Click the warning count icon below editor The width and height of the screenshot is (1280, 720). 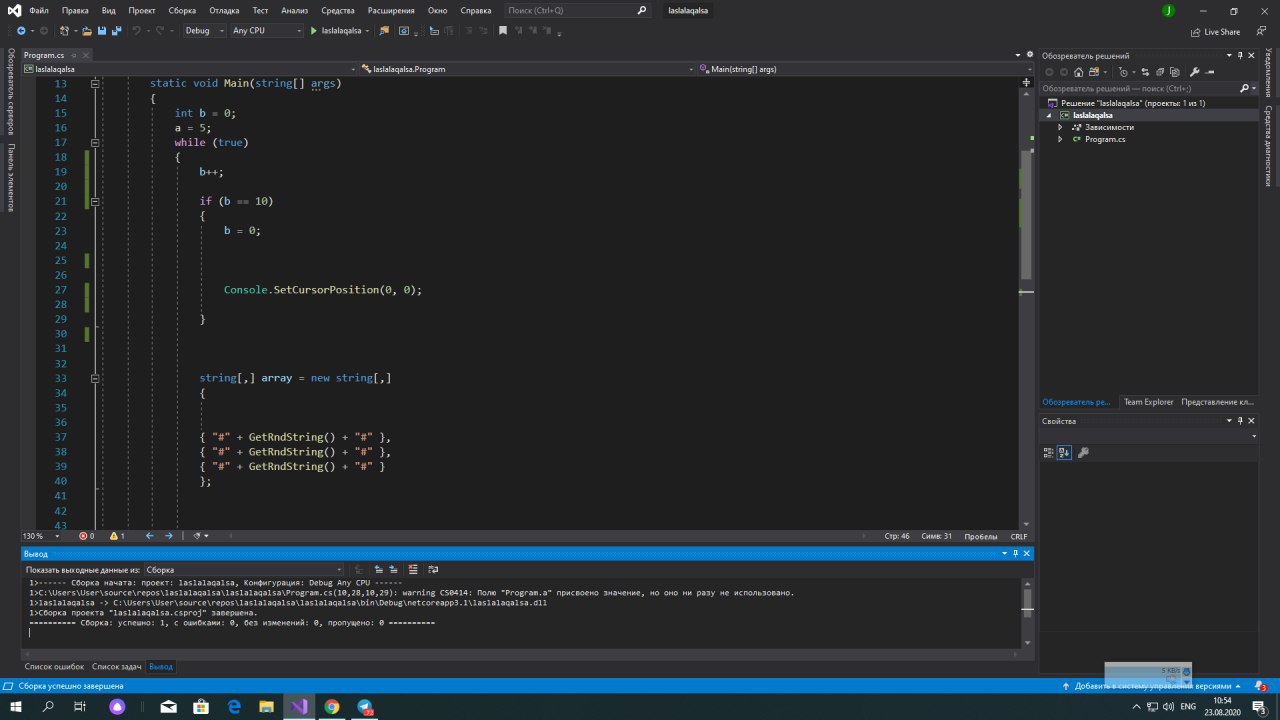pyautogui.click(x=116, y=536)
